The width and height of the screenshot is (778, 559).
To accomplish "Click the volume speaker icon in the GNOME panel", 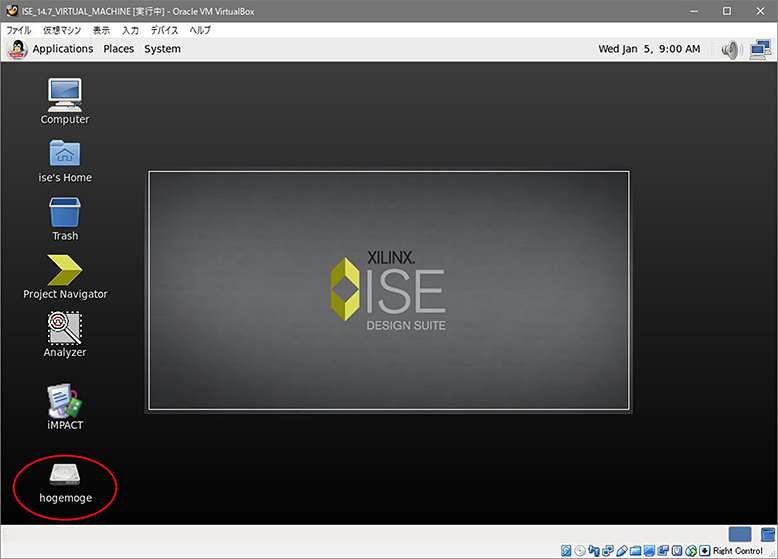I will point(732,50).
